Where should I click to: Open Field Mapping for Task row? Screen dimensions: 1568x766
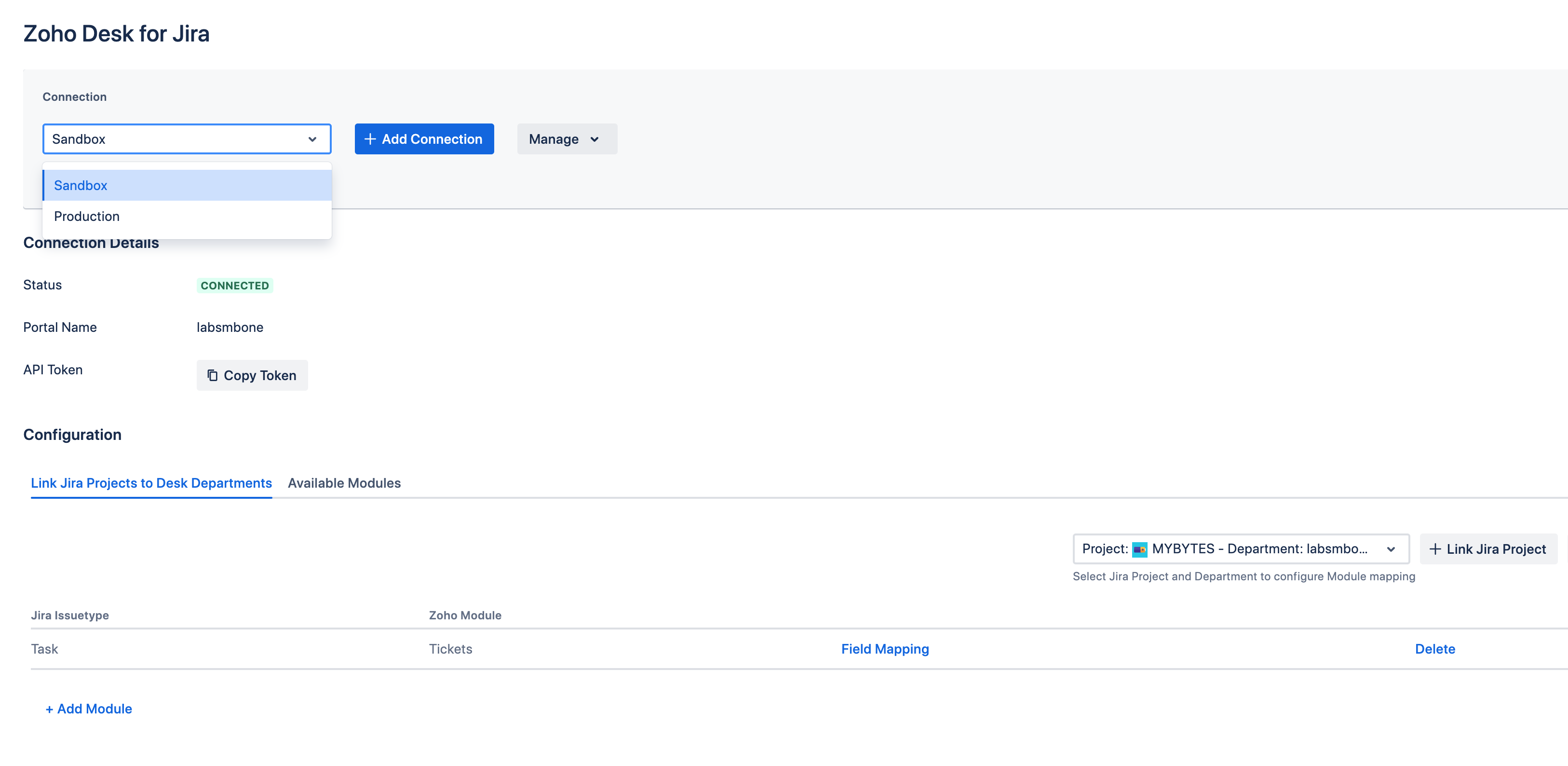[x=884, y=649]
